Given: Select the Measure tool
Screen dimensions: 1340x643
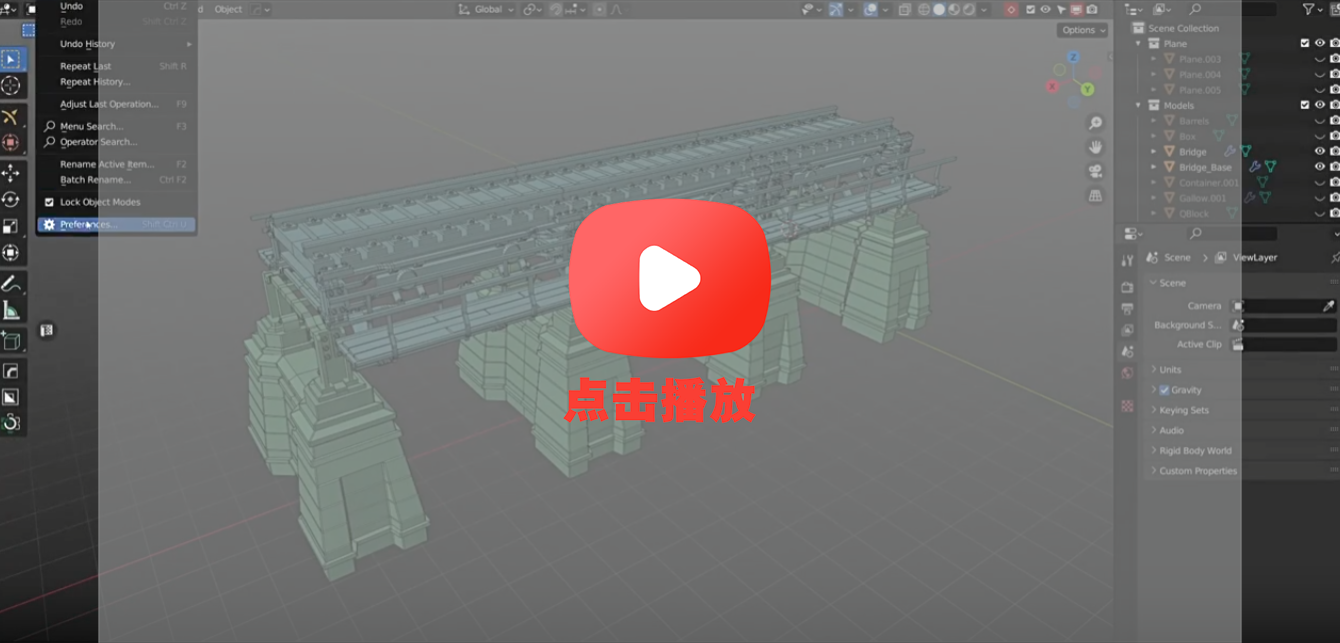Looking at the screenshot, I should pyautogui.click(x=11, y=311).
